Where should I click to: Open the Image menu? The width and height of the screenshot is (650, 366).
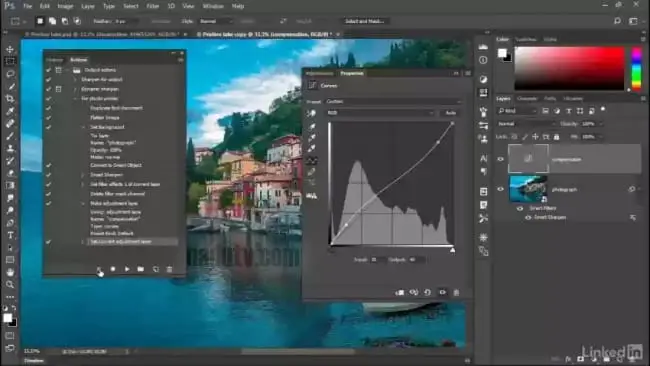click(65, 6)
